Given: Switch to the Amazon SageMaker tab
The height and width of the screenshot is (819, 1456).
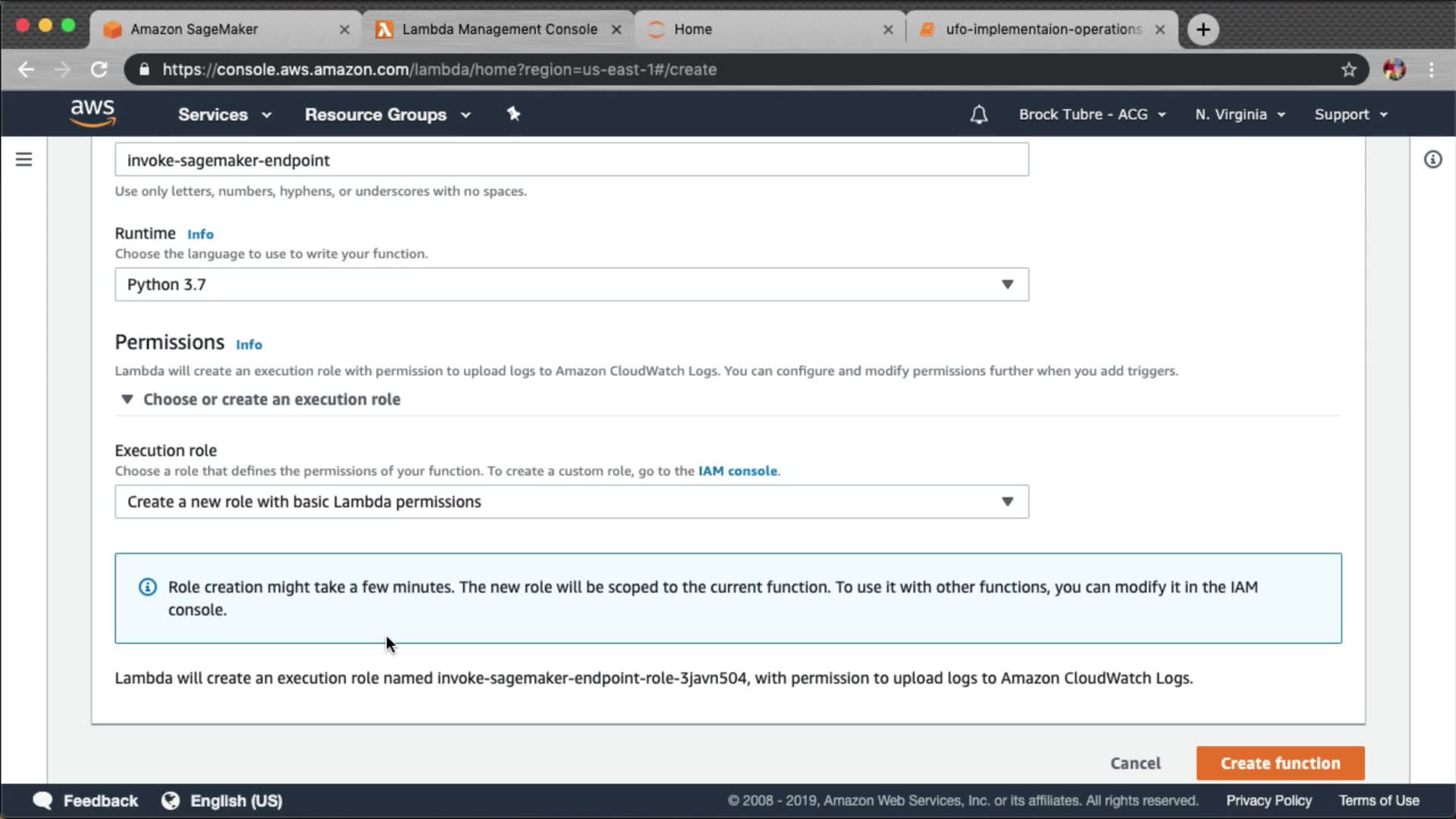Looking at the screenshot, I should (195, 30).
